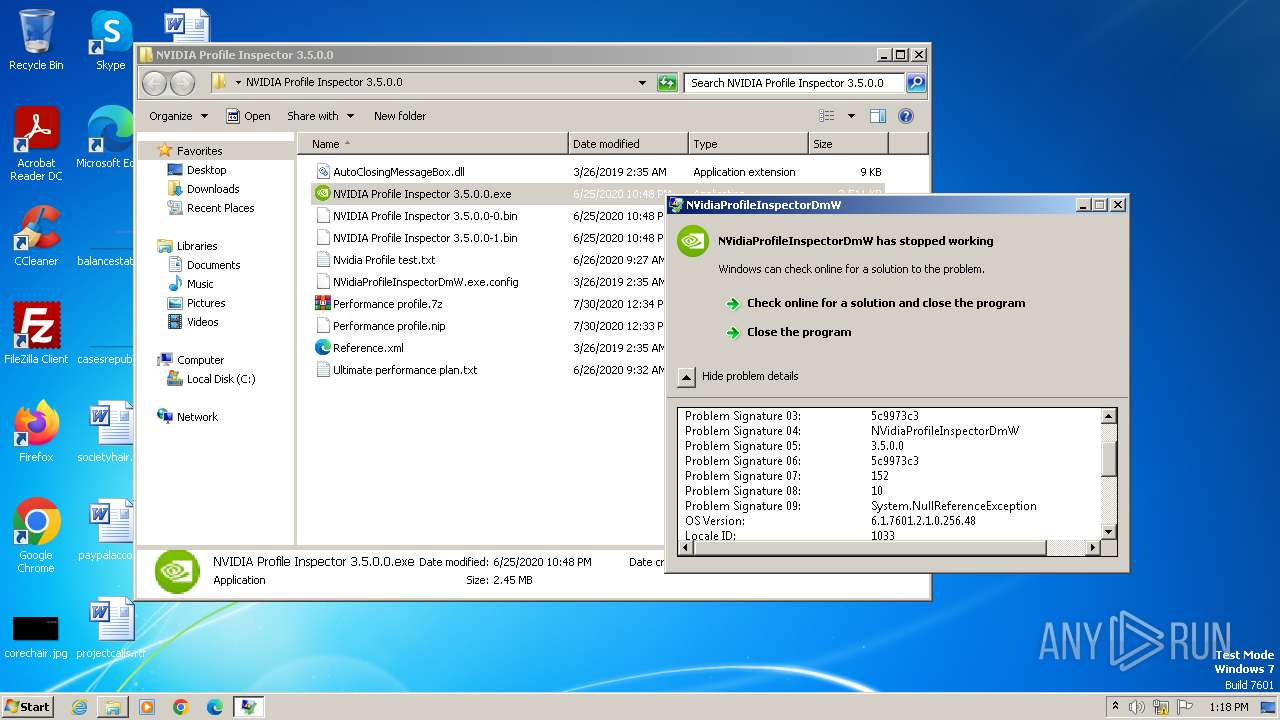Sort by the Type column header
The height and width of the screenshot is (720, 1280).
[748, 144]
